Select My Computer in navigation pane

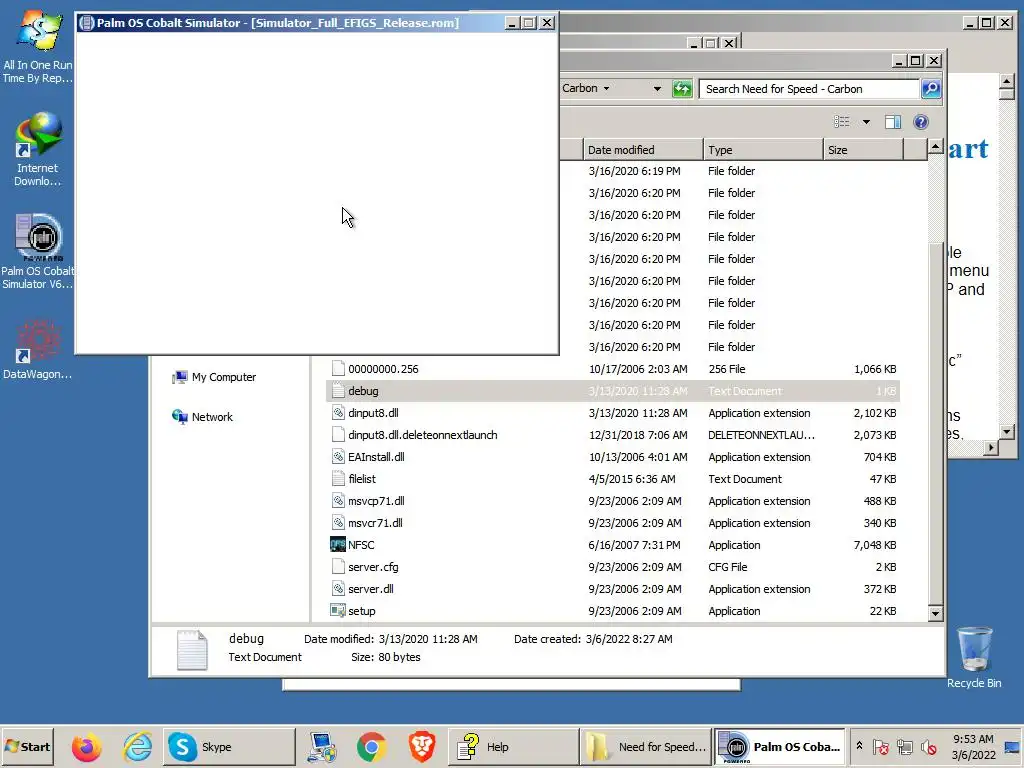[215, 377]
